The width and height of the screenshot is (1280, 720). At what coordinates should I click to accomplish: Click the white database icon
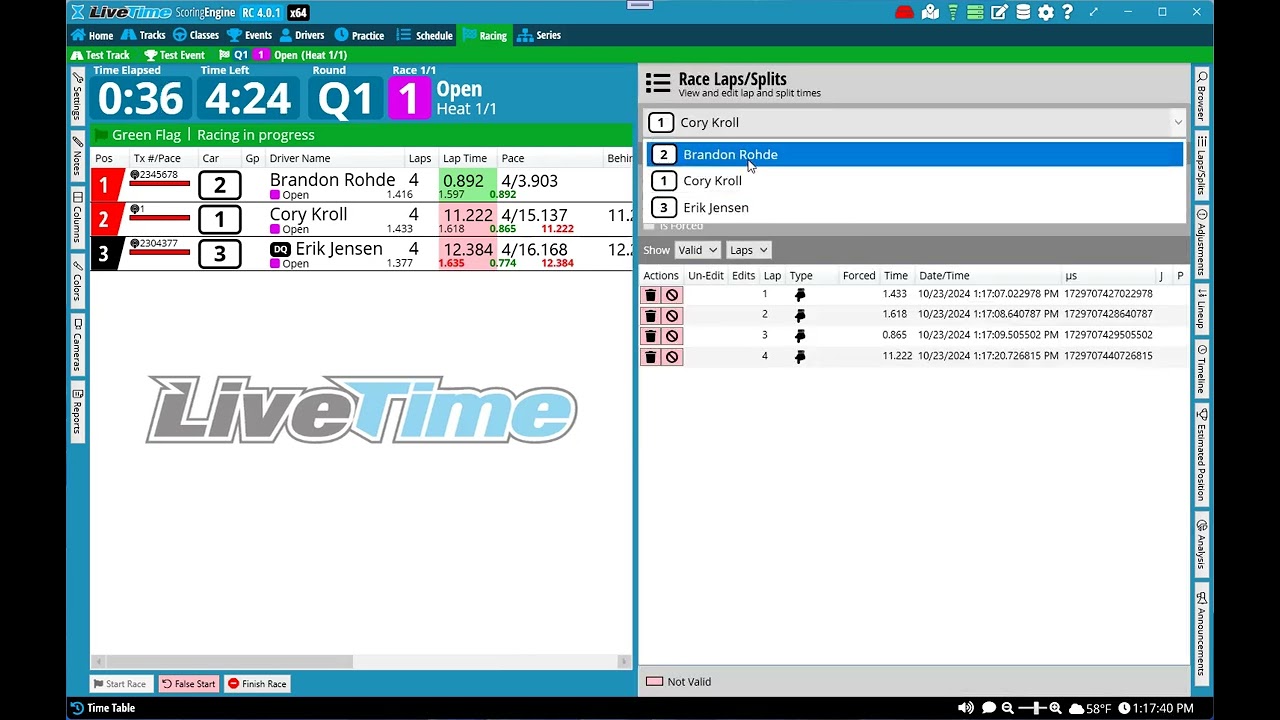click(1023, 12)
